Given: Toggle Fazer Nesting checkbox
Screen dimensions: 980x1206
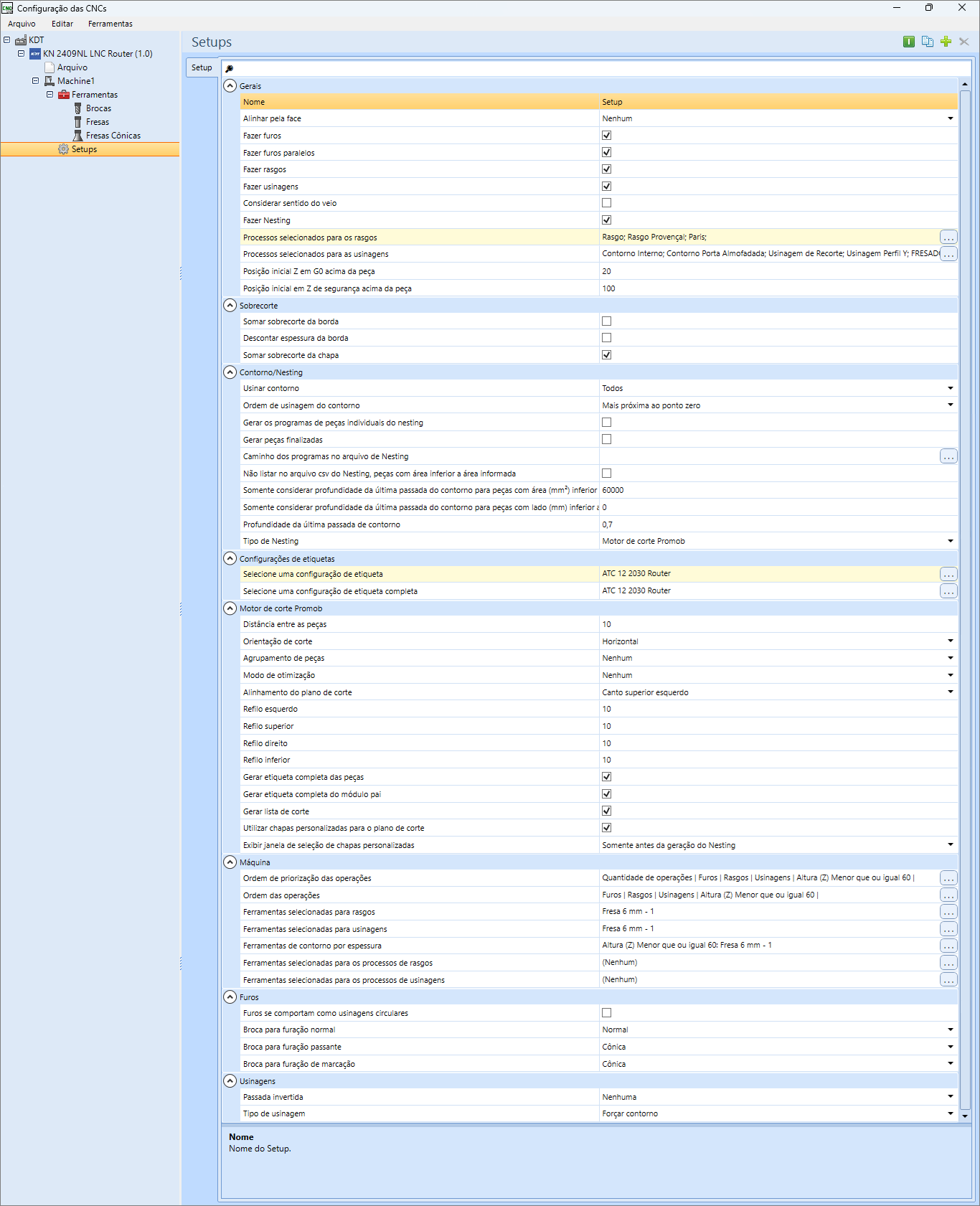Looking at the screenshot, I should (x=606, y=220).
